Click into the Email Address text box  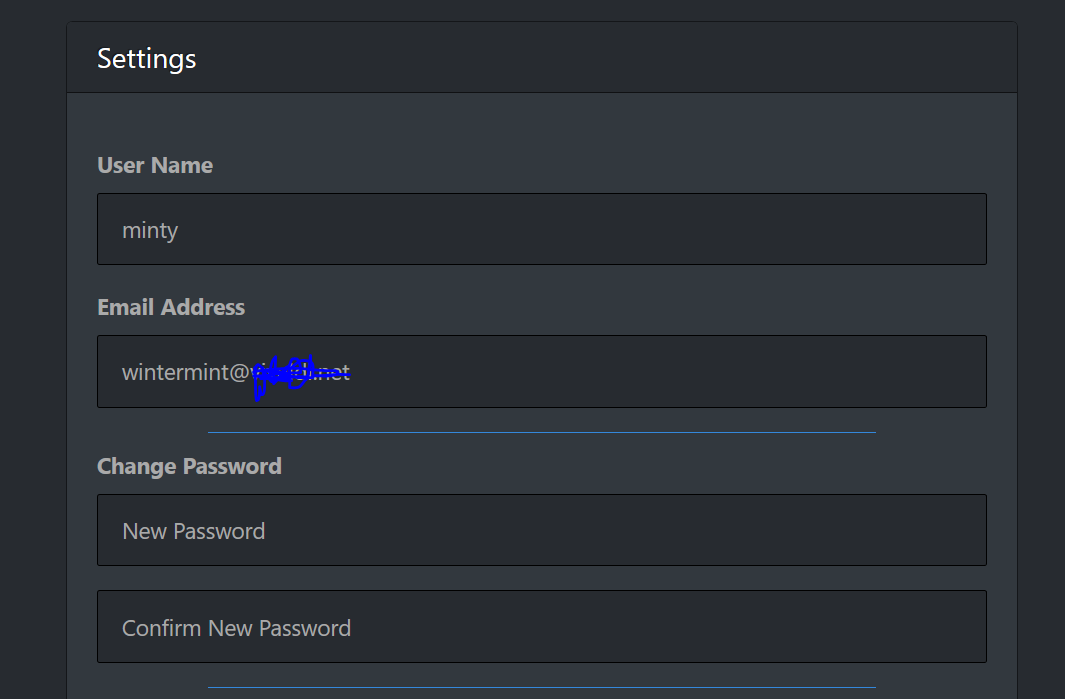(541, 372)
